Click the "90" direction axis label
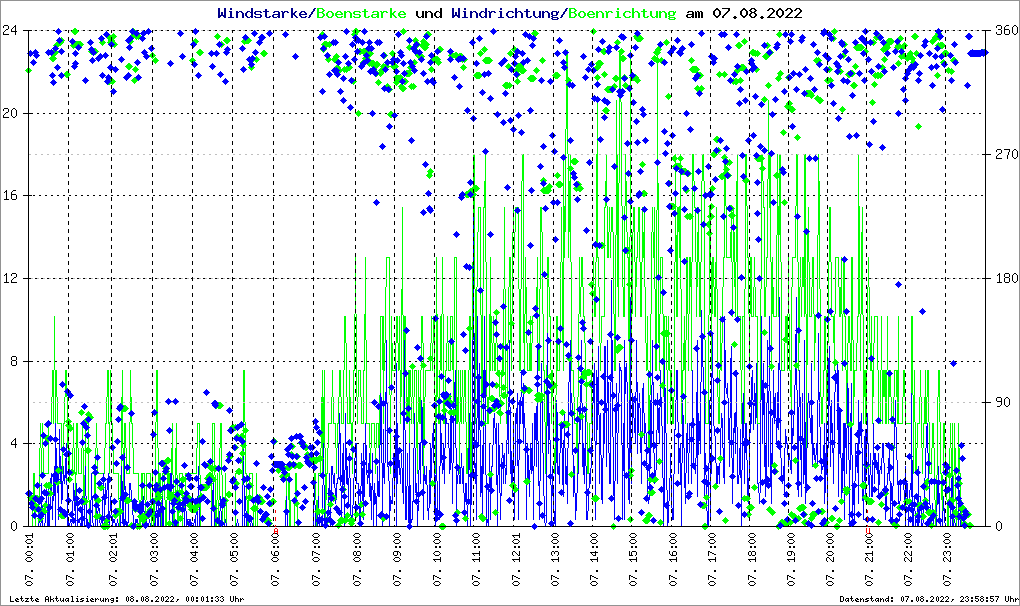This screenshot has height=606, width=1020. [x=1002, y=402]
